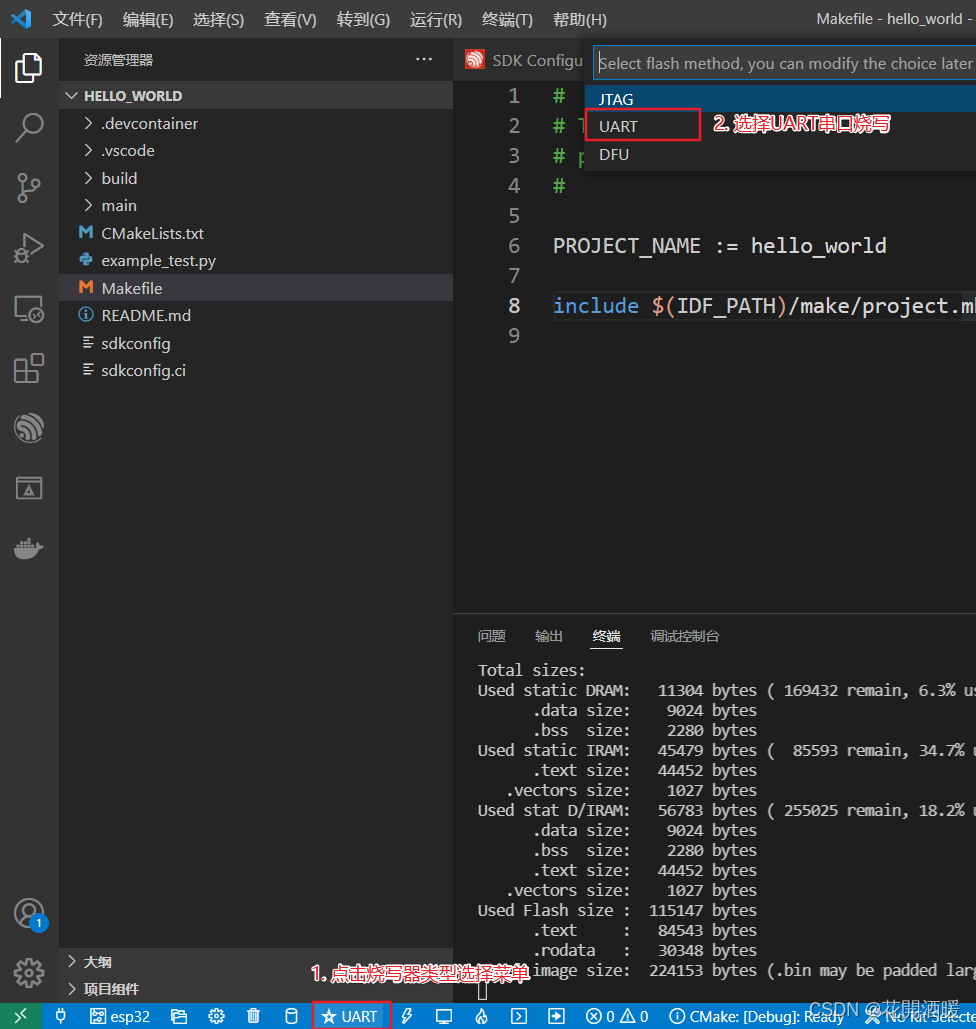Switch to the SDK Configuration editor tab
Viewport: 976px width, 1029px height.
tap(522, 60)
